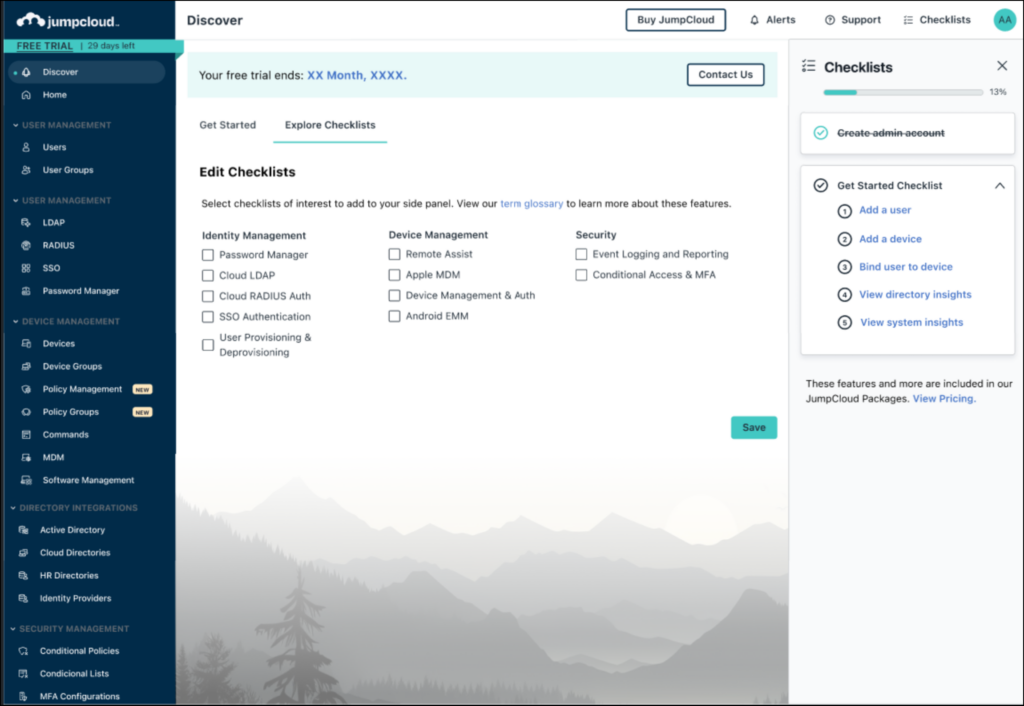The width and height of the screenshot is (1024, 706).
Task: Click the Users icon in sidebar
Action: pos(27,147)
